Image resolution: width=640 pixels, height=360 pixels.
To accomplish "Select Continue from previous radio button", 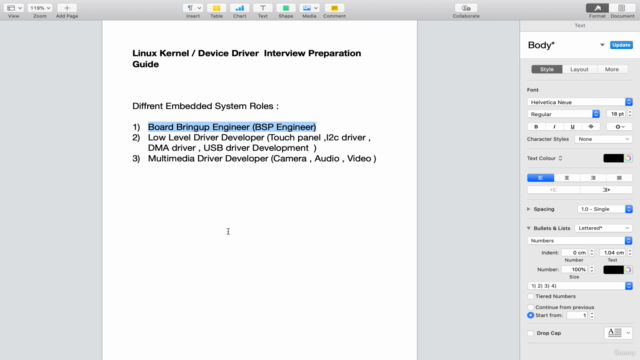I will [531, 307].
